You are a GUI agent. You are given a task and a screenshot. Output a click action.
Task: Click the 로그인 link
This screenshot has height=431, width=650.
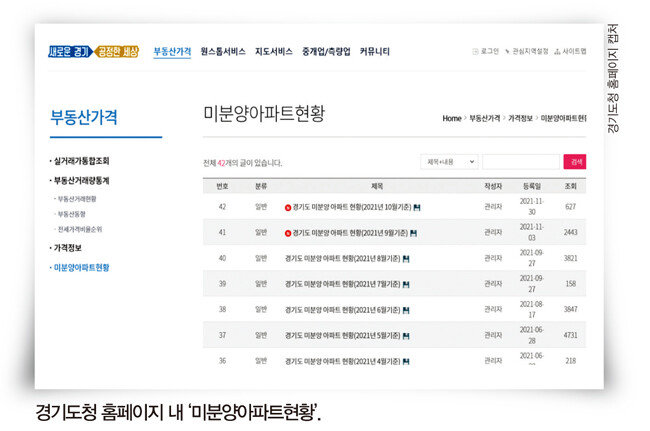489,51
